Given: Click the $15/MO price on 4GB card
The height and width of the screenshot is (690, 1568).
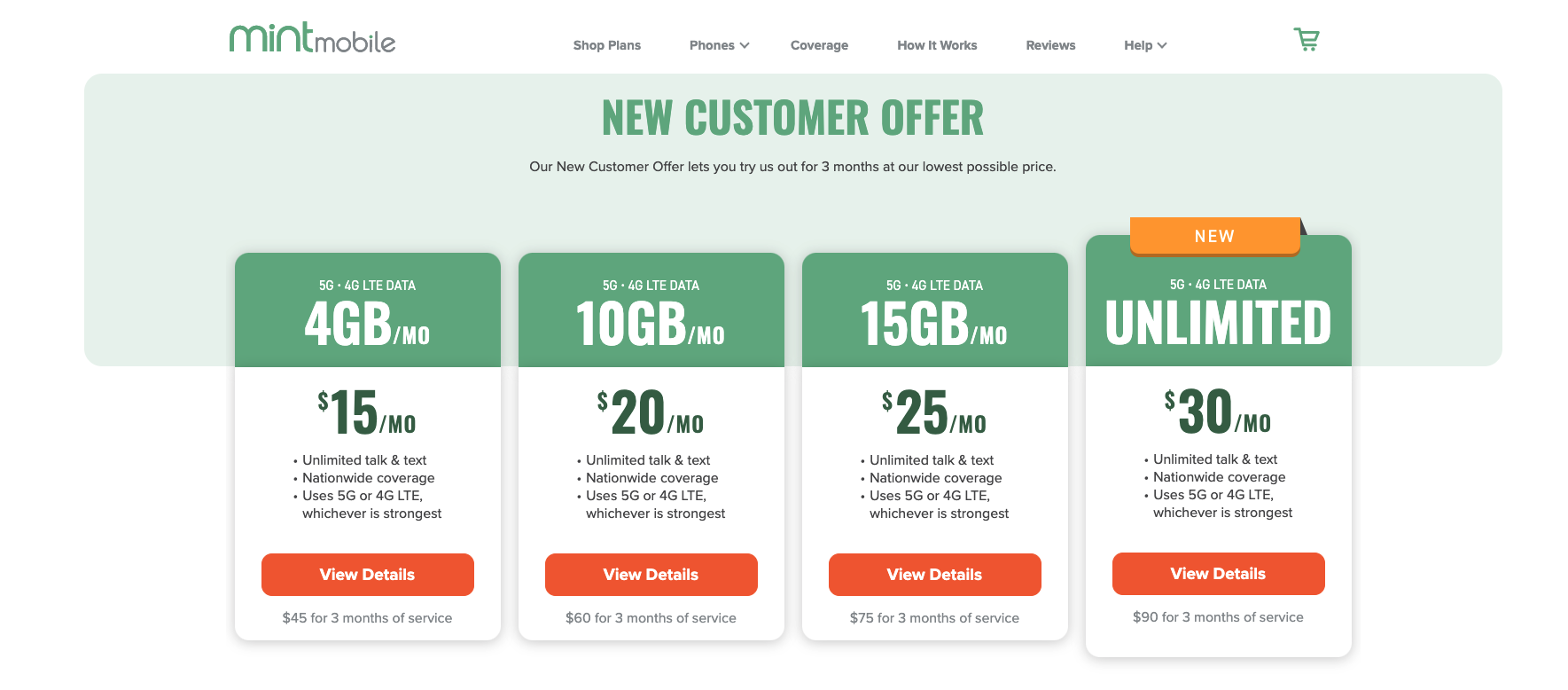Looking at the screenshot, I should point(367,412).
